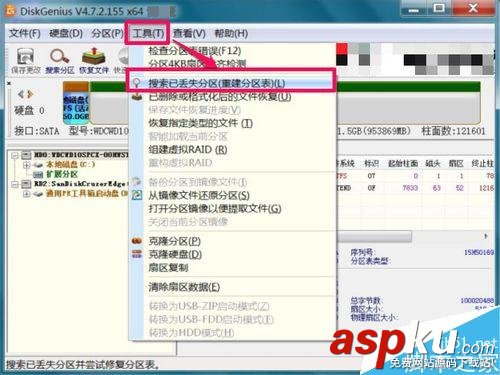
Task: Choose 打开分区镜像以便提取文件(G)
Action: [215, 209]
